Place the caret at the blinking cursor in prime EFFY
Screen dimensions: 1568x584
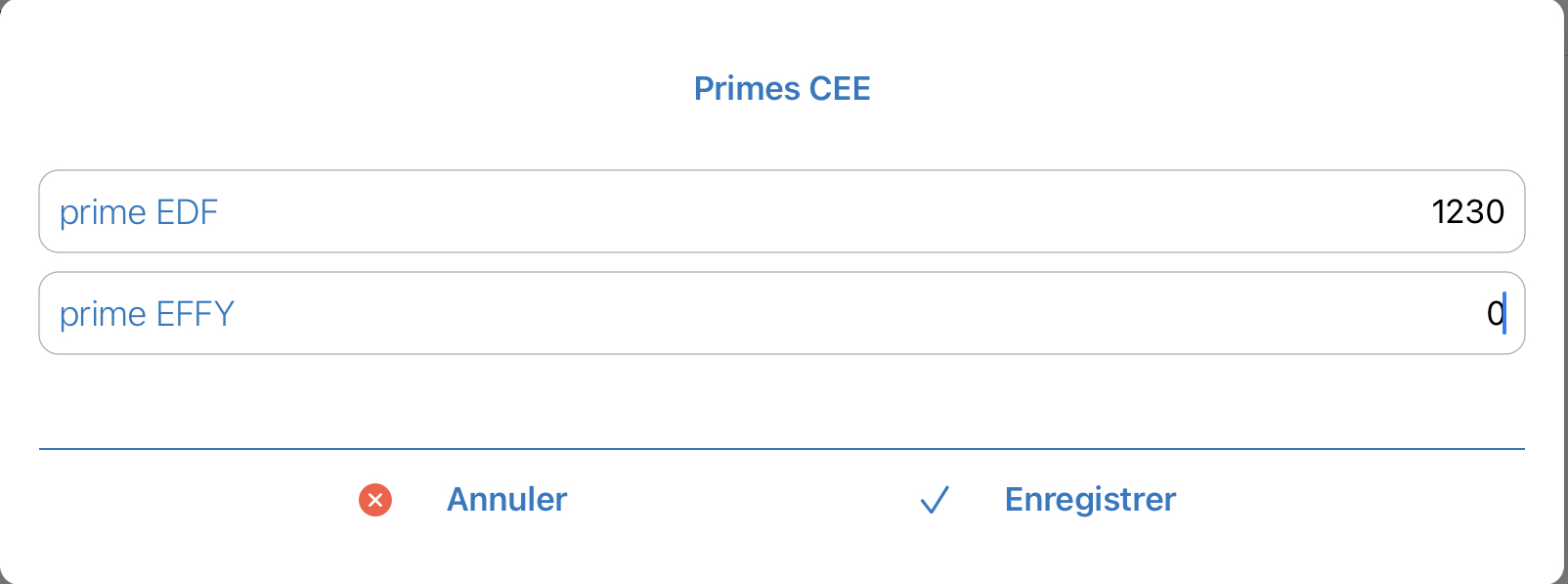1504,313
